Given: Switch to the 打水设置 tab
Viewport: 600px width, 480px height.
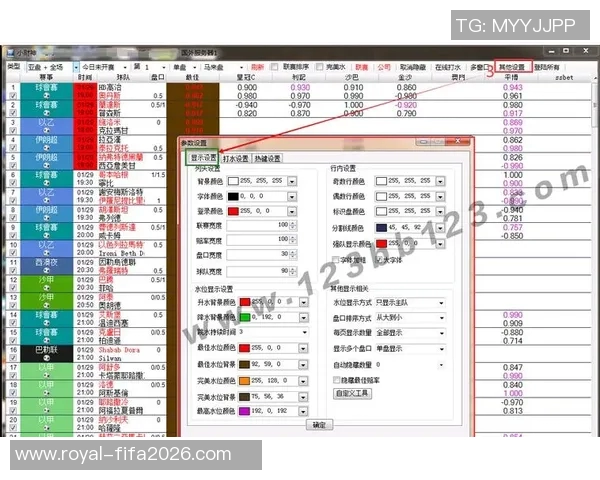Looking at the screenshot, I should (x=235, y=158).
